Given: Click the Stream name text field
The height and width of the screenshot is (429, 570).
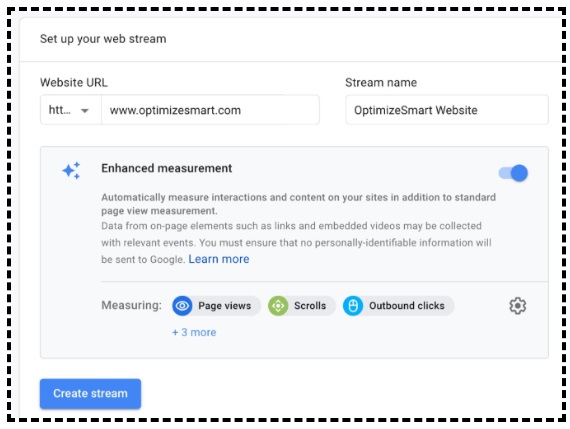Looking at the screenshot, I should click(447, 110).
